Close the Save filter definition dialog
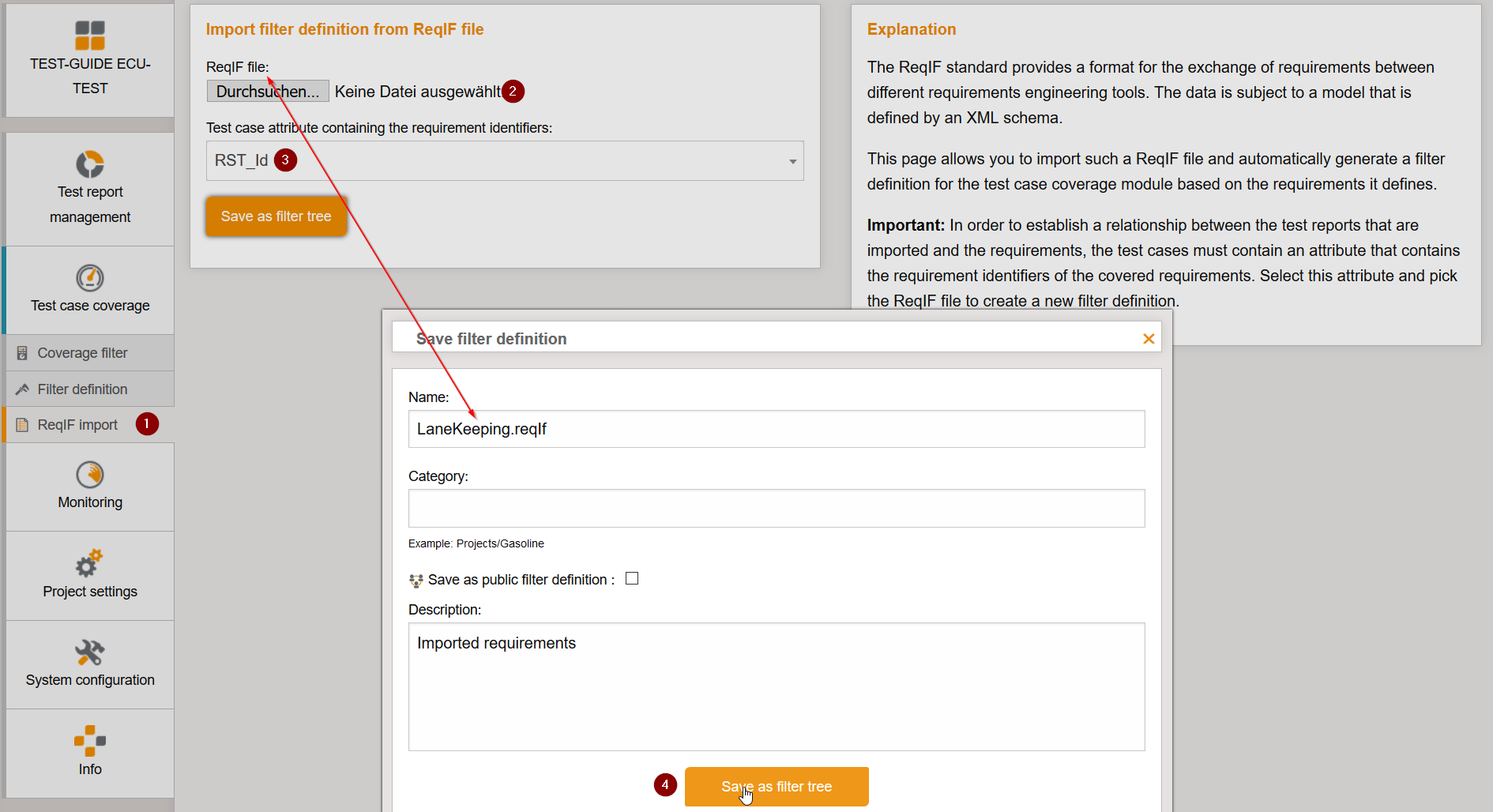 pos(1149,339)
